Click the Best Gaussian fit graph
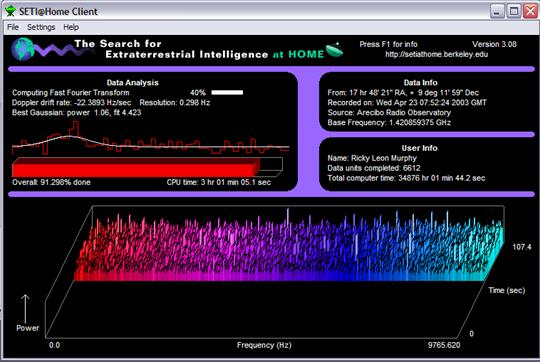540x362 pixels. click(x=150, y=138)
